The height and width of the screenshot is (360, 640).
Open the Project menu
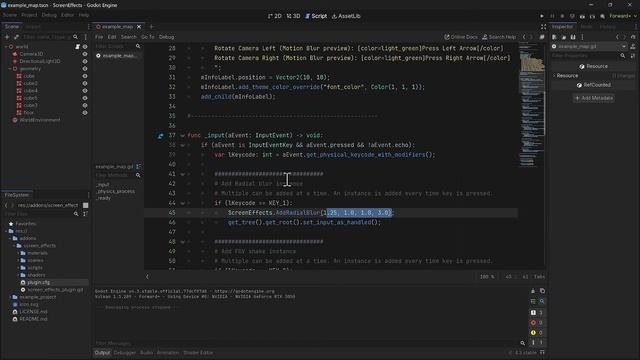pyautogui.click(x=29, y=15)
